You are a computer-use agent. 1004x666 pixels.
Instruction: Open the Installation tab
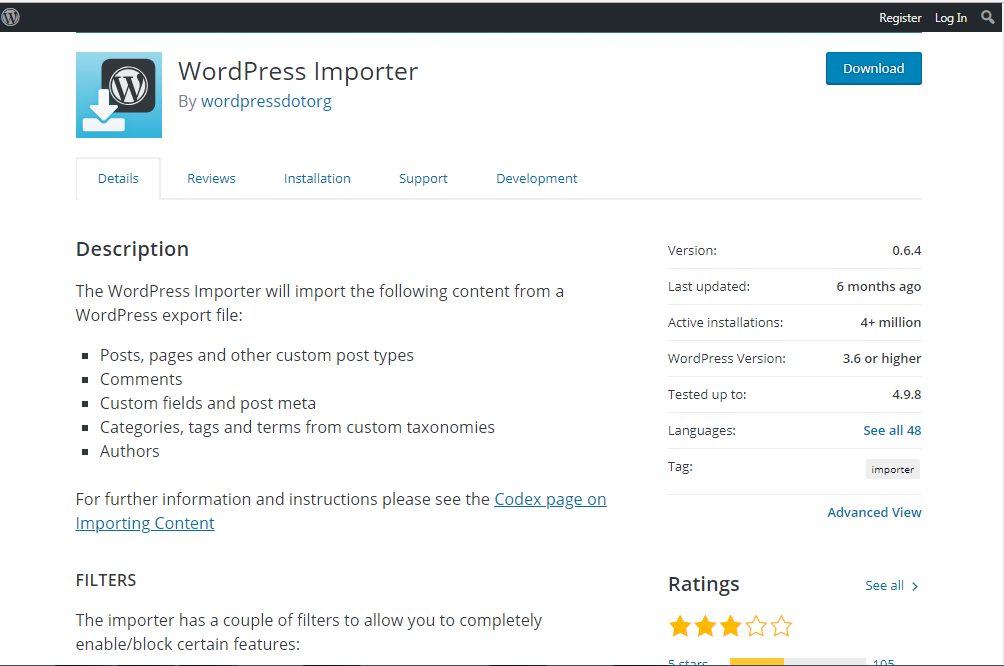[317, 179]
